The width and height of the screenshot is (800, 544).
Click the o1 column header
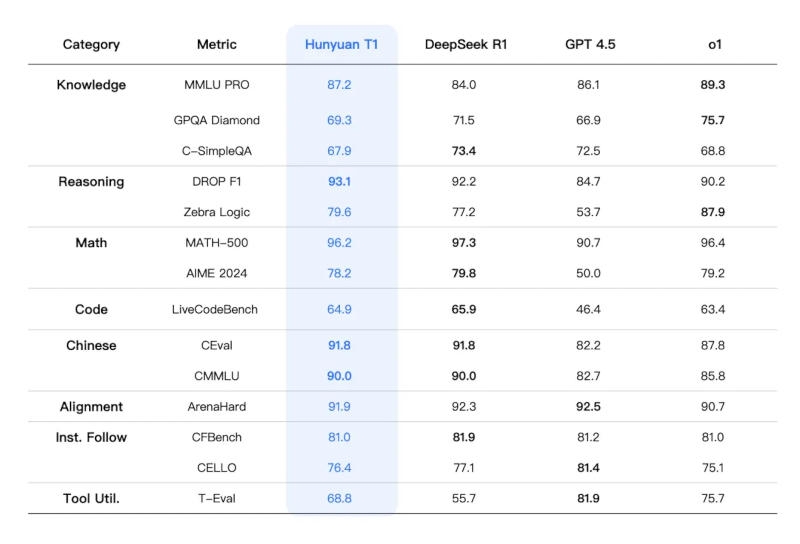[714, 44]
